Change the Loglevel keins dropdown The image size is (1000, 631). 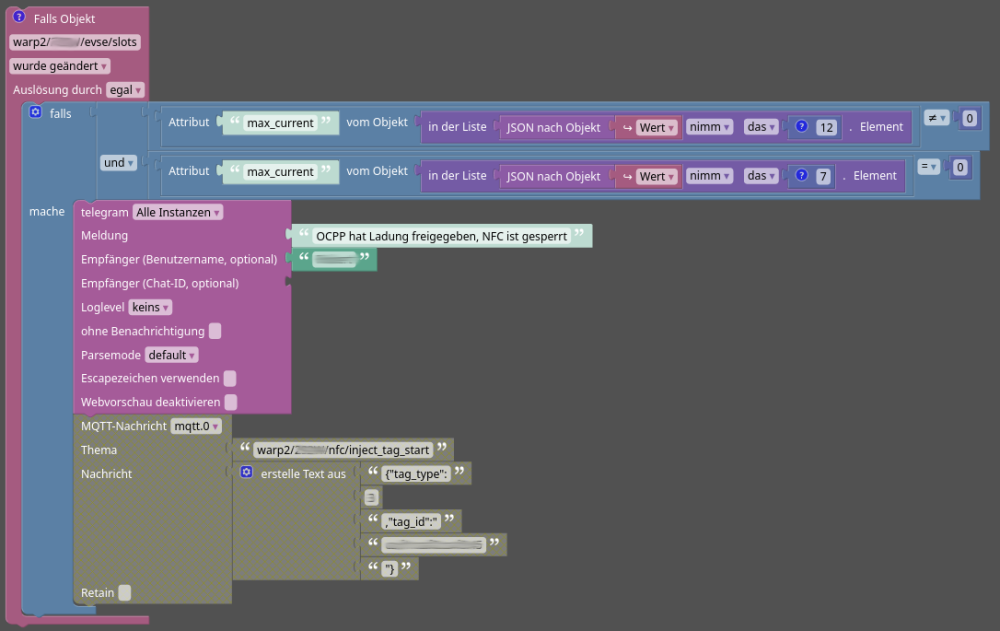150,307
